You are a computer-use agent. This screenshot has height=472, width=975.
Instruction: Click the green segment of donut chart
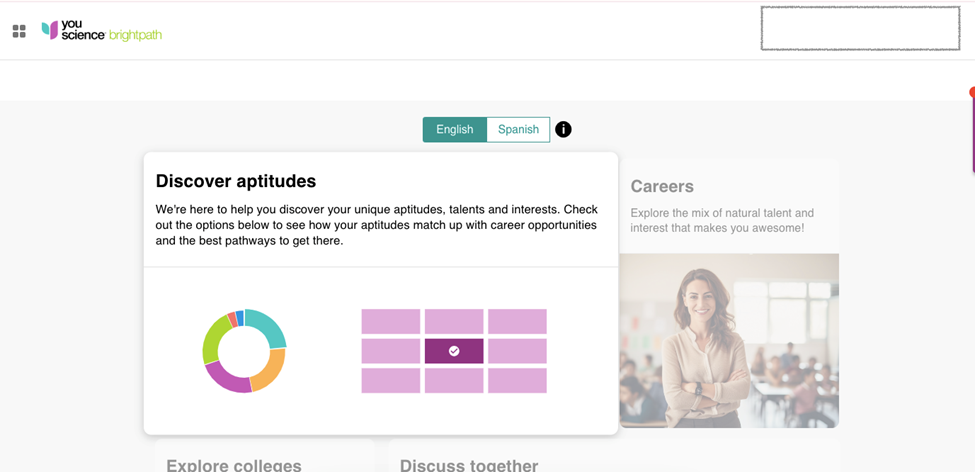point(213,337)
